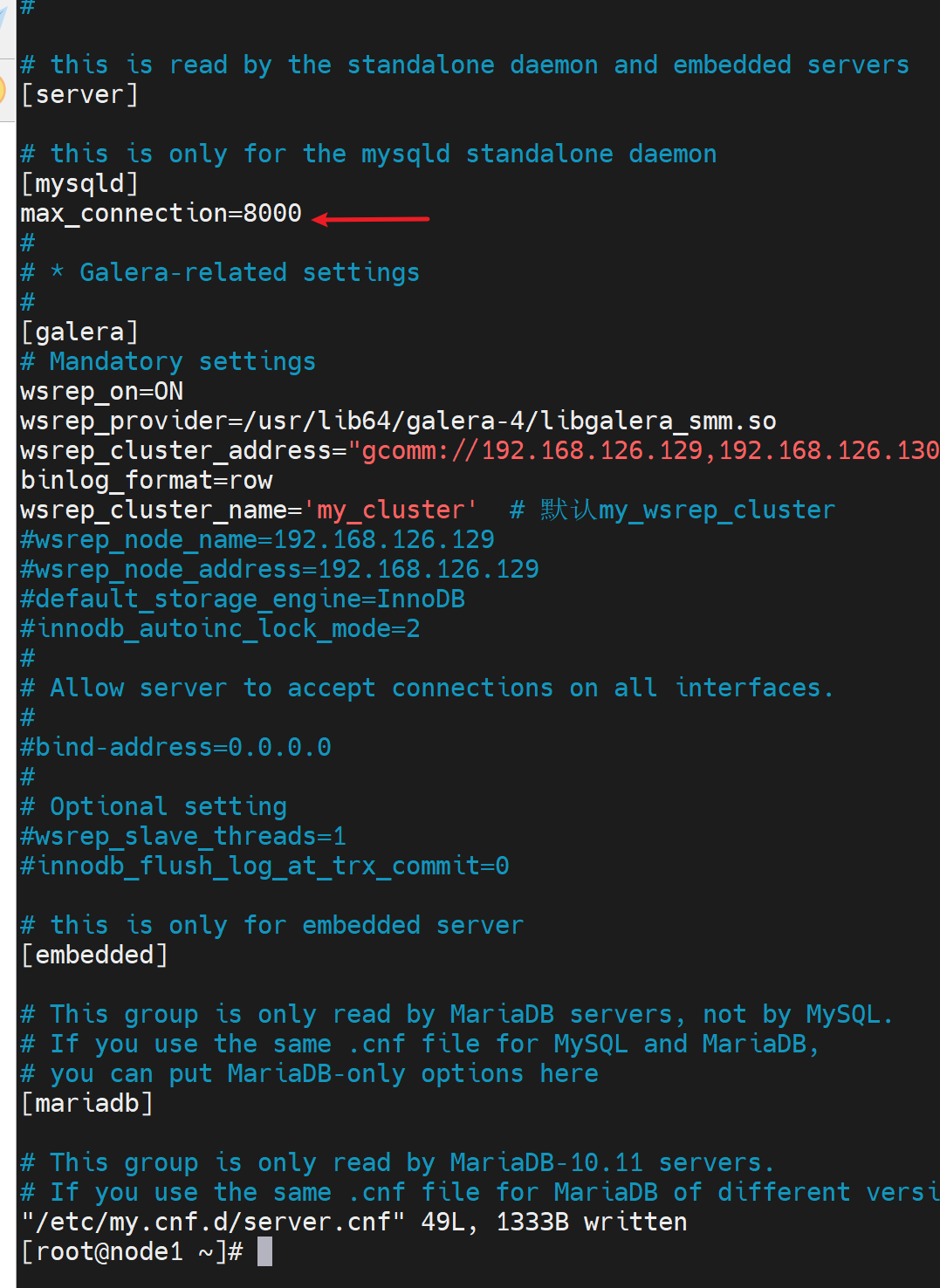Click the #innodb_flush_log_at_trx_commit=0 line
The width and height of the screenshot is (940, 1288).
point(264,866)
